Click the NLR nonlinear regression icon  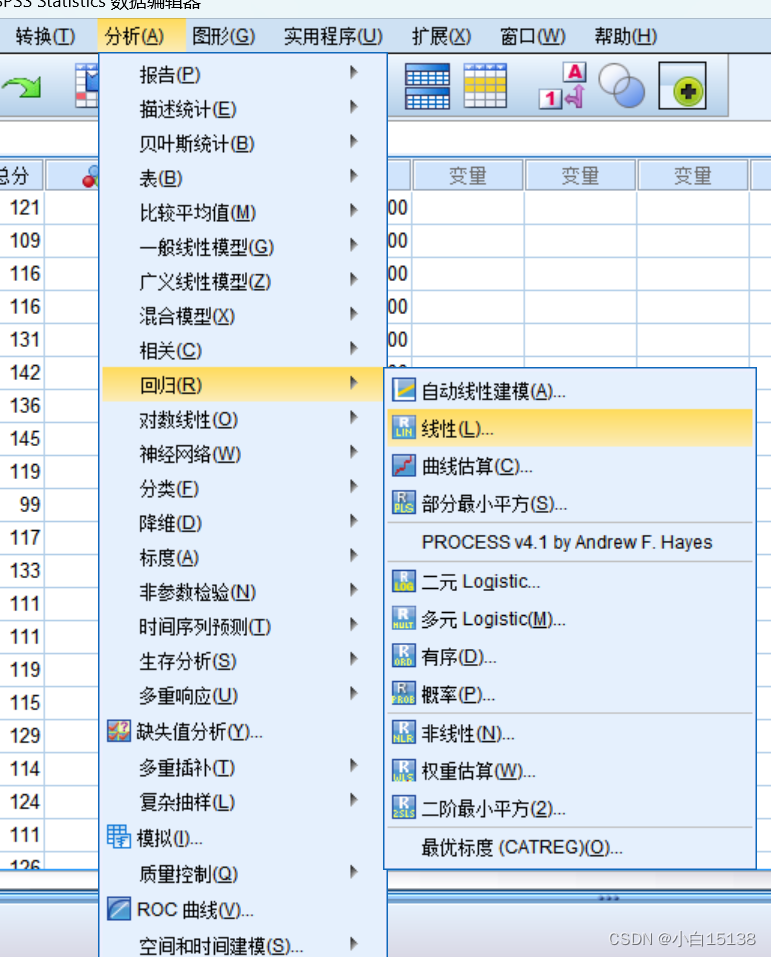404,733
